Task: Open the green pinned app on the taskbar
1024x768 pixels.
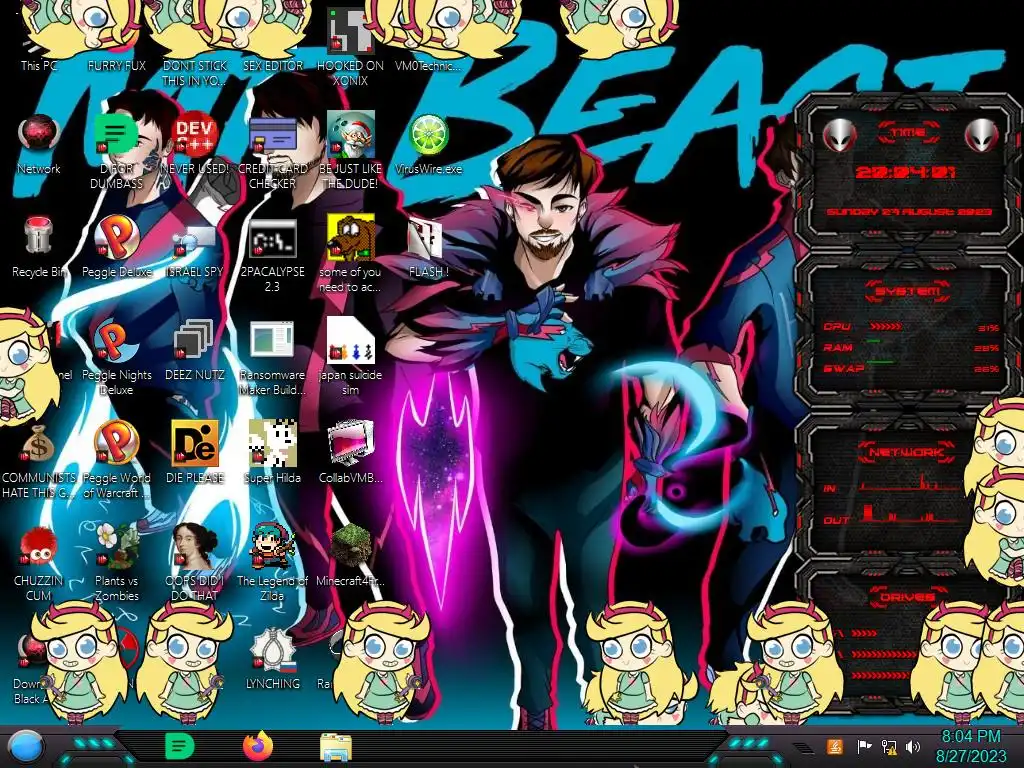Action: [179, 746]
